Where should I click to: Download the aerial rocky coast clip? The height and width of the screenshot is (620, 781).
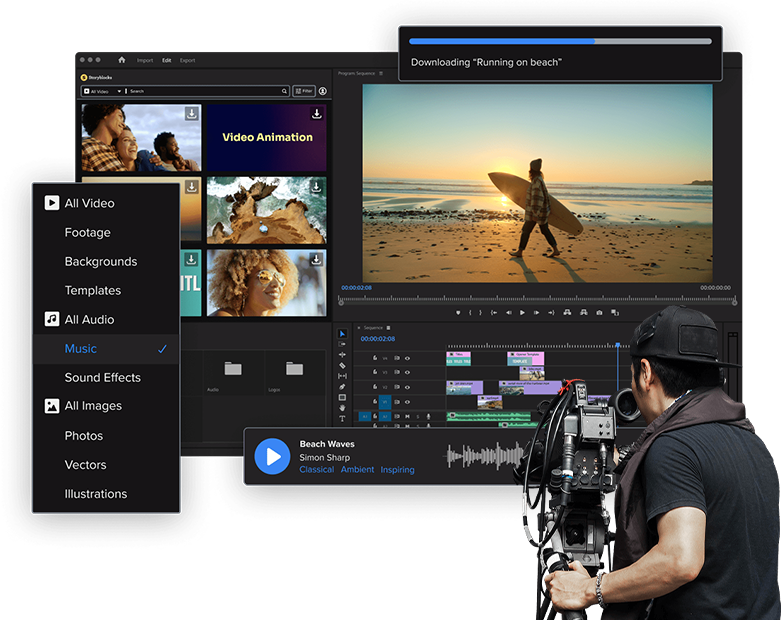317,187
